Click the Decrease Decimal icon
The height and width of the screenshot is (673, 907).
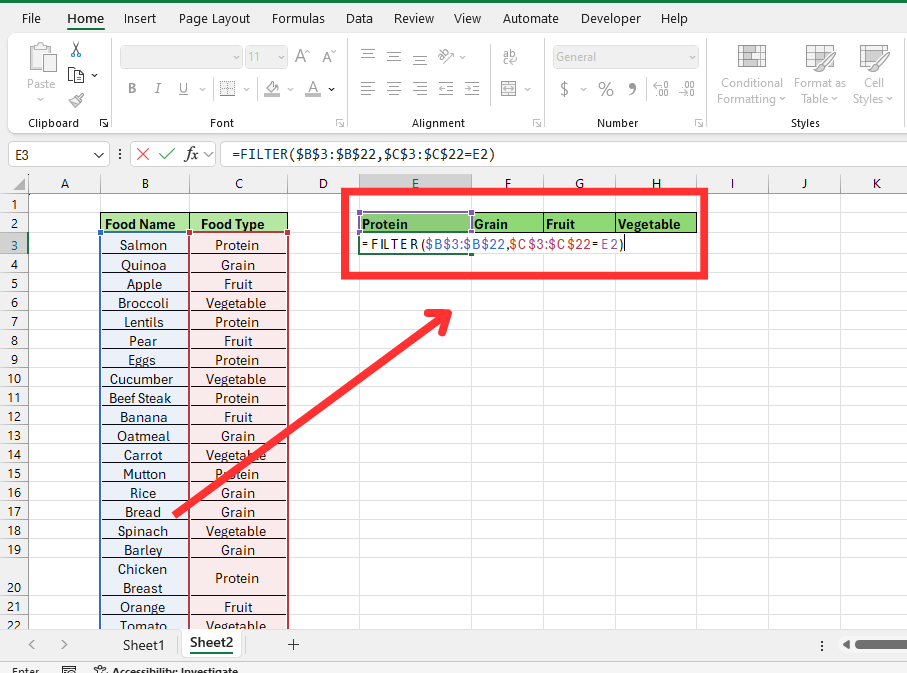[x=687, y=89]
